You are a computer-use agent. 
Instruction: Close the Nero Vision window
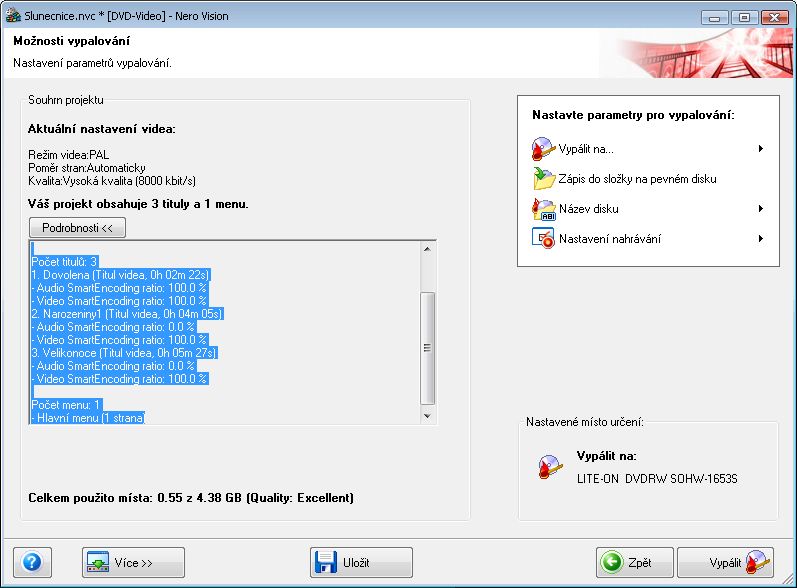[x=774, y=18]
